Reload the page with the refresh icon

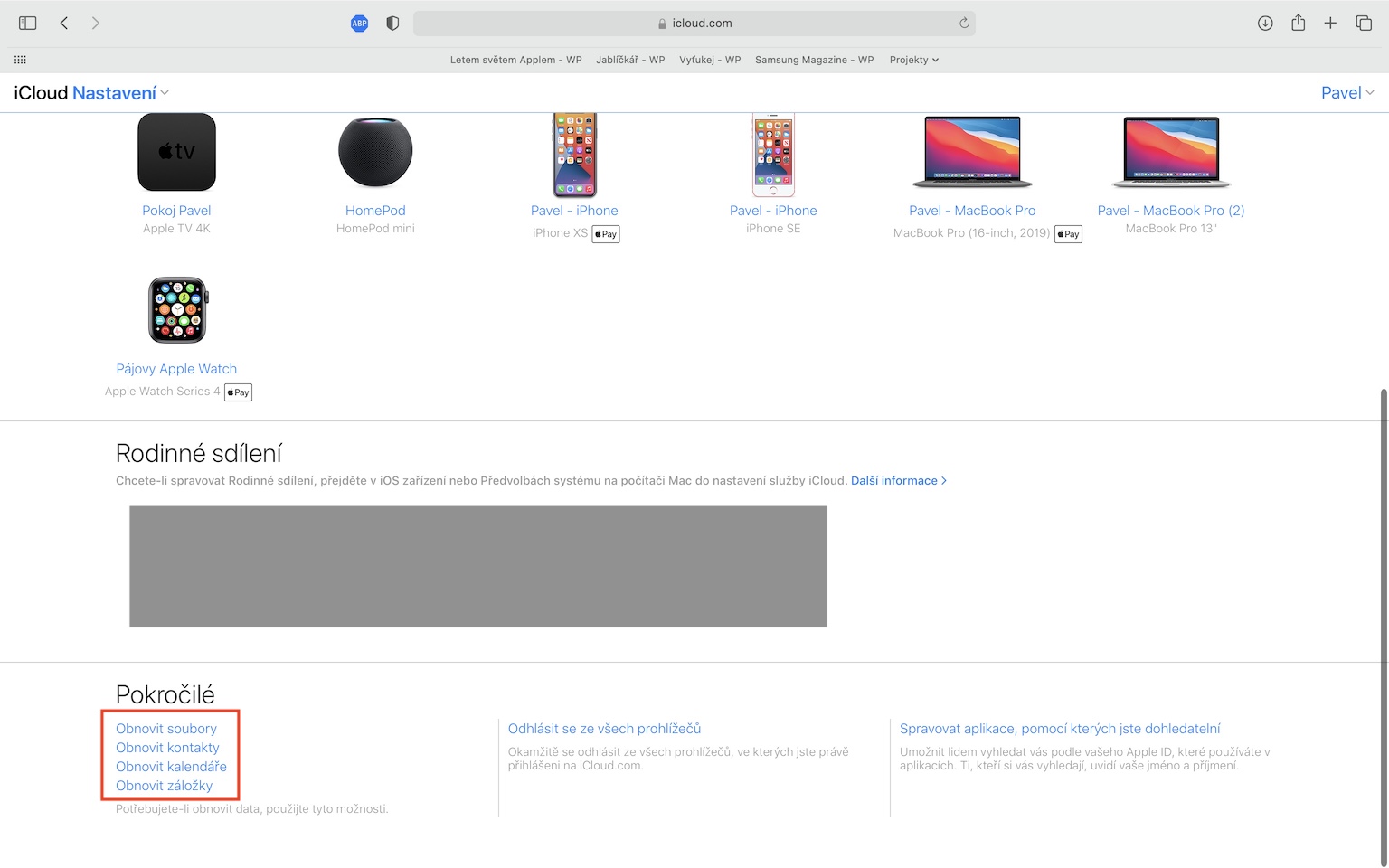click(964, 24)
